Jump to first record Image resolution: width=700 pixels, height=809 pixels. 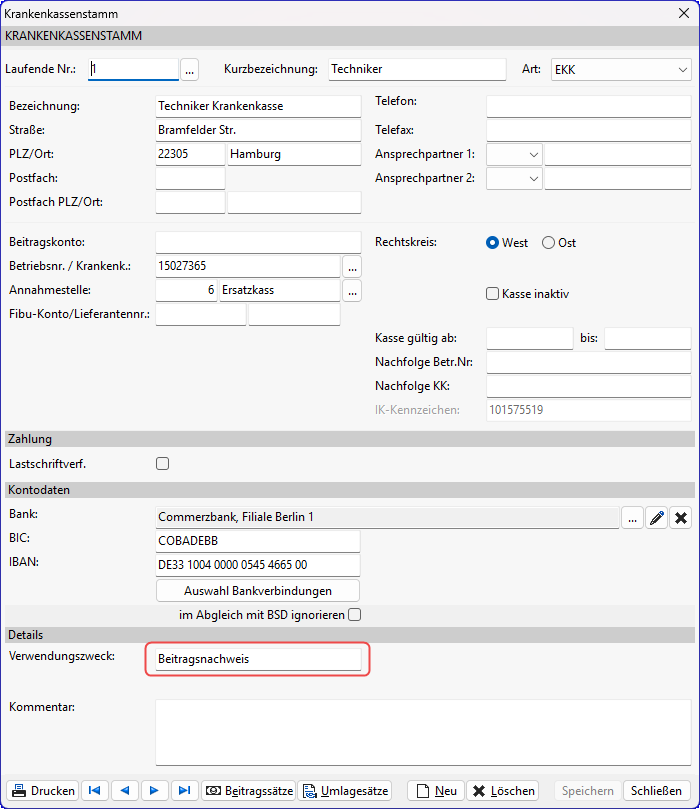click(x=95, y=790)
